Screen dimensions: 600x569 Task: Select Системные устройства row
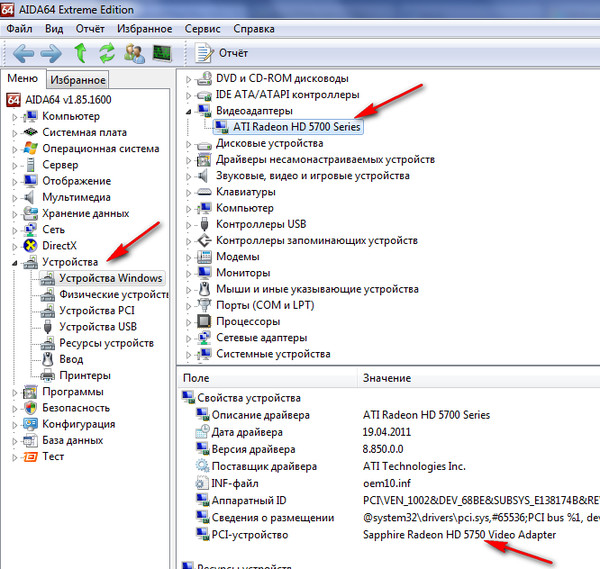click(x=273, y=354)
